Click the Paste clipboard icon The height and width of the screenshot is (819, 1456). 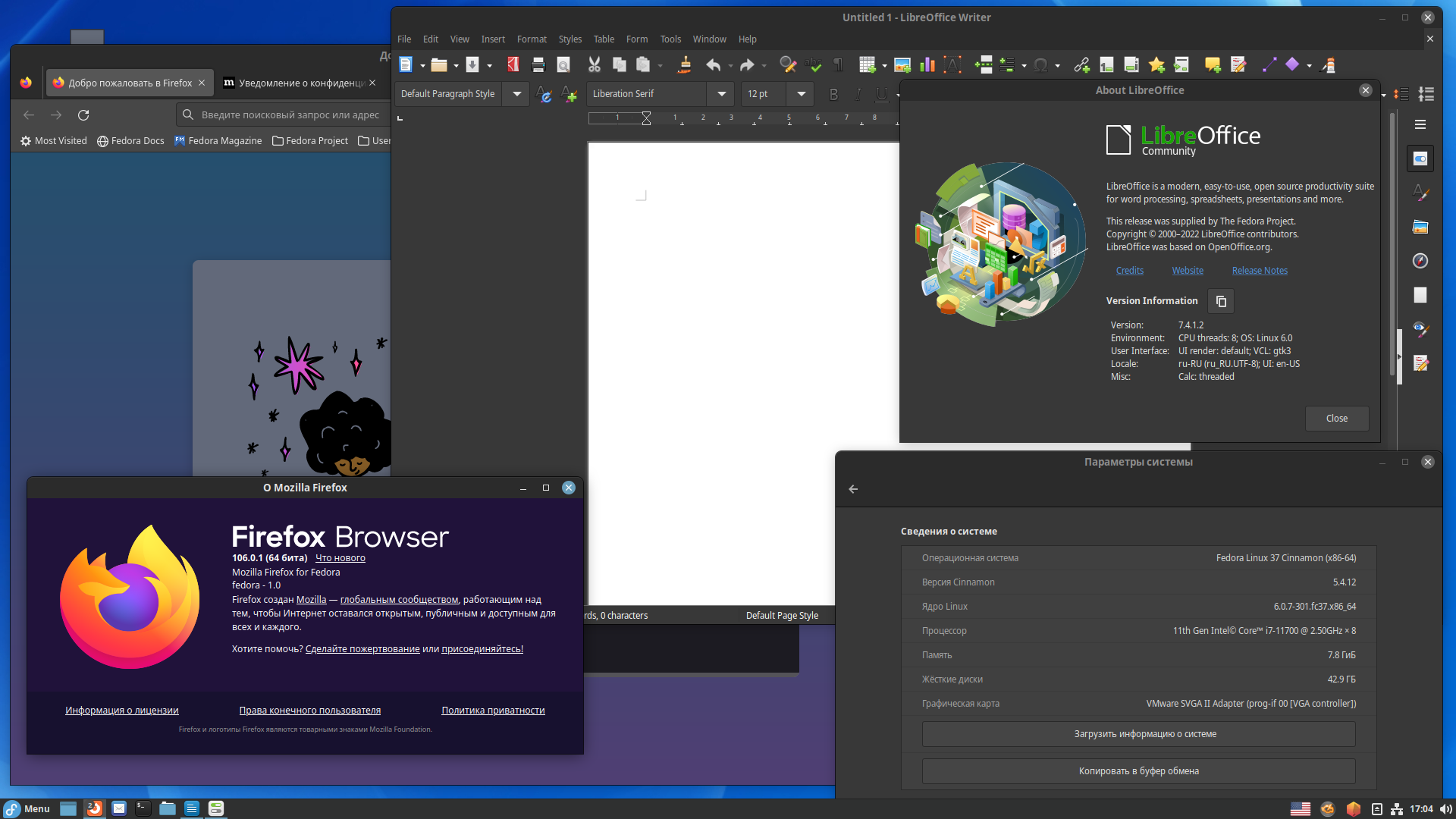(x=643, y=65)
